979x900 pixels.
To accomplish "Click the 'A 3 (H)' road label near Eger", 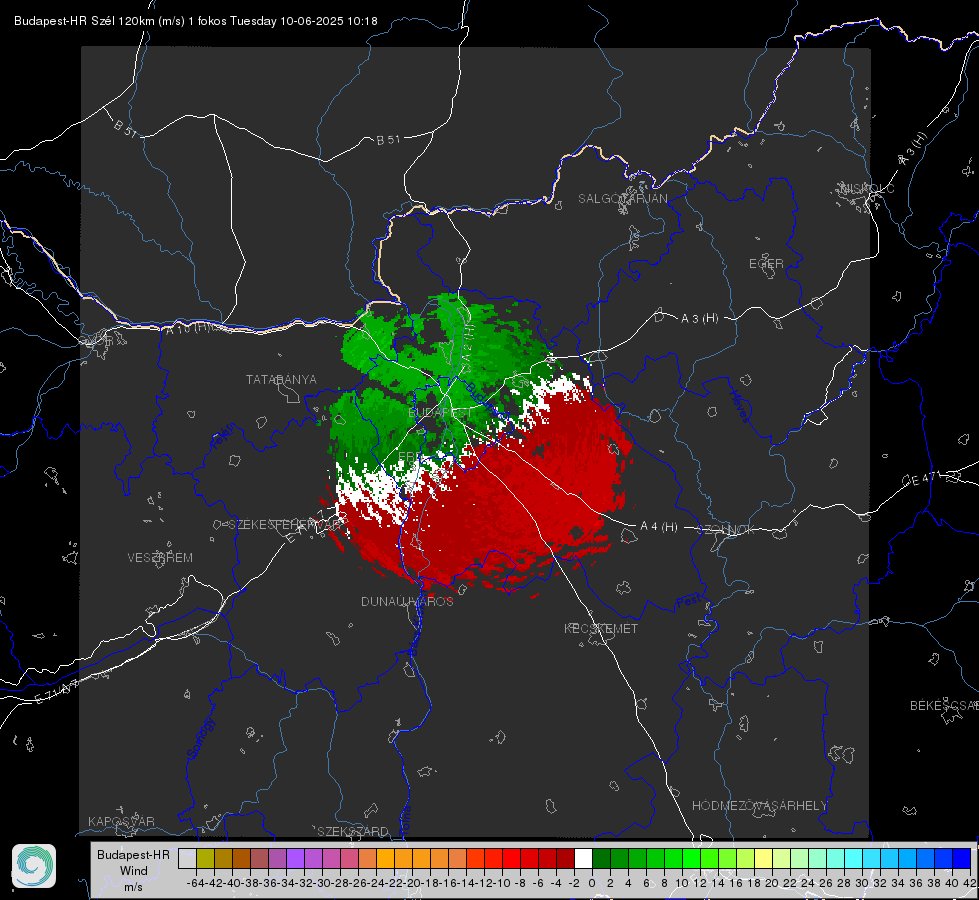I will (x=699, y=318).
